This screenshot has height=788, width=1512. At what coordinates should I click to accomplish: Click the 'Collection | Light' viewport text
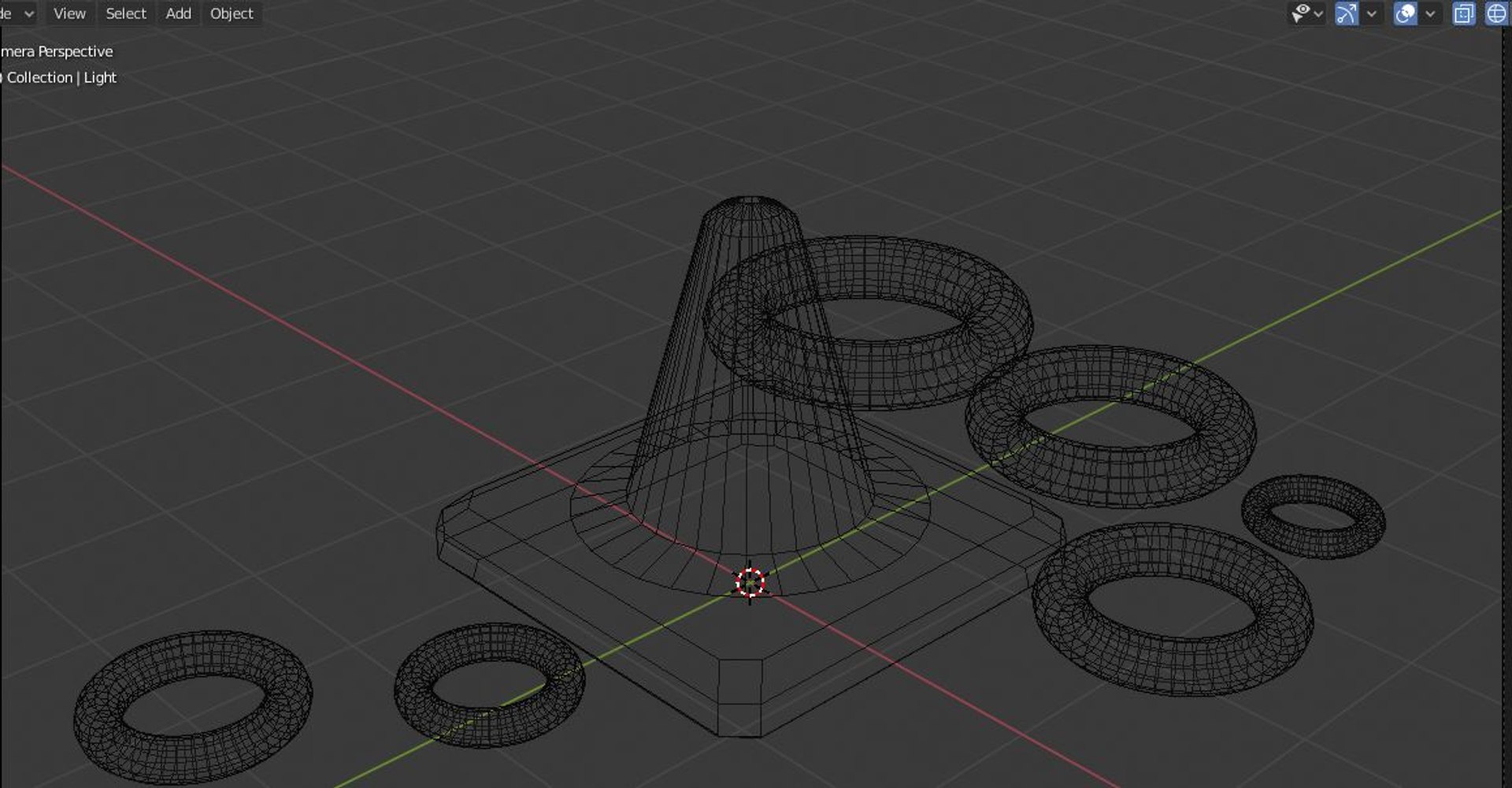point(61,77)
